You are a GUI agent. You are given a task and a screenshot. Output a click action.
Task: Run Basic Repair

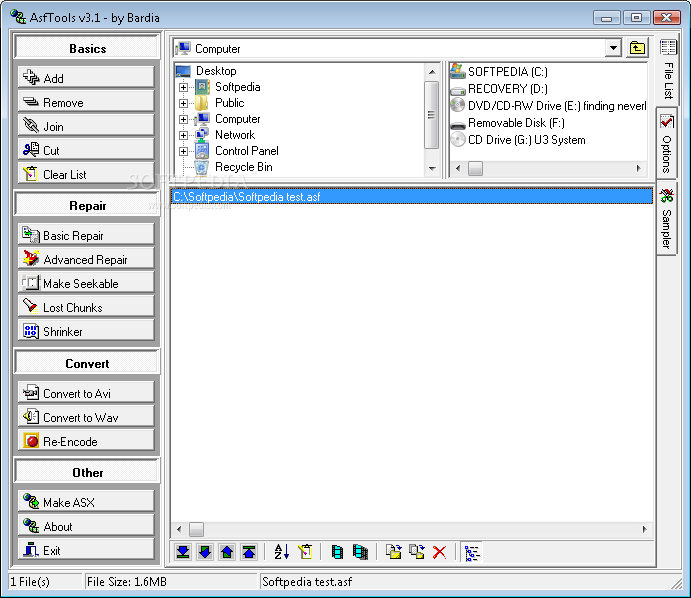coord(86,235)
